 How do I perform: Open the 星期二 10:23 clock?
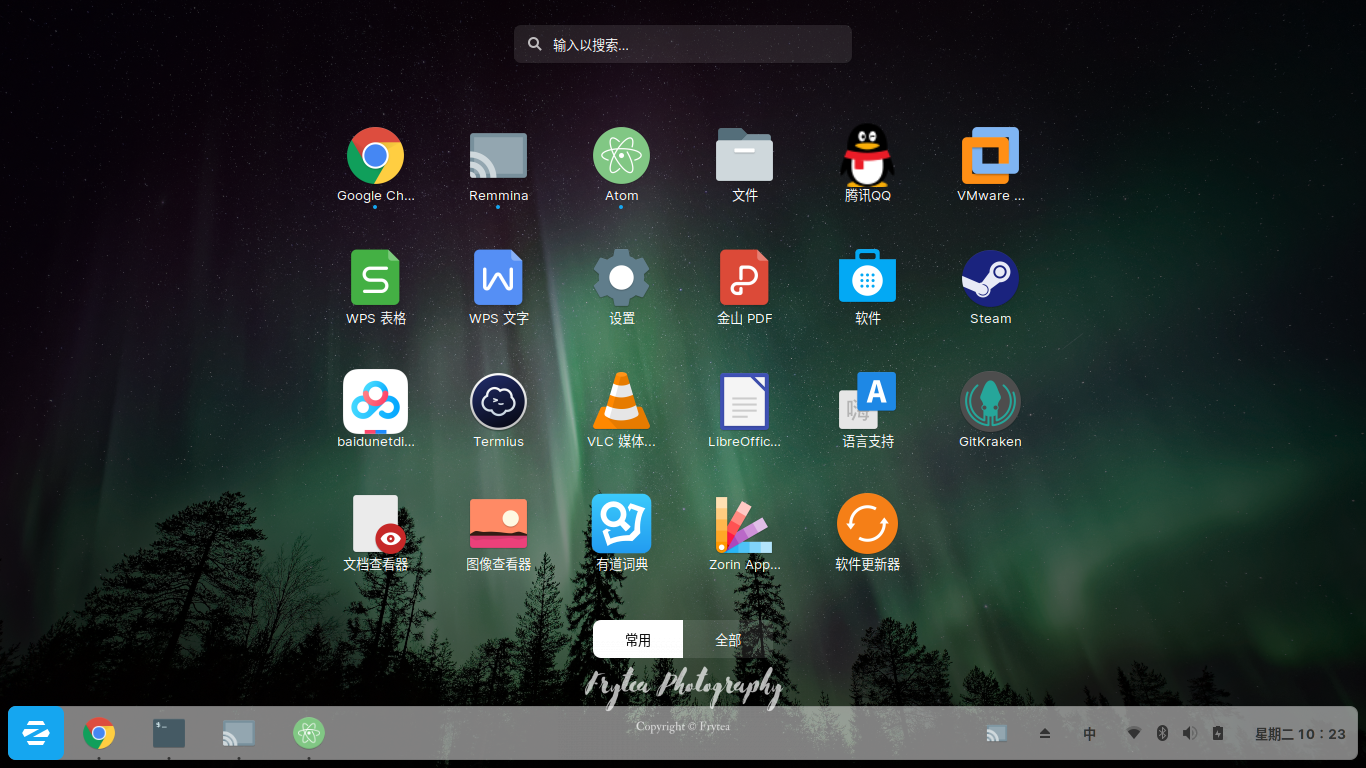click(1300, 734)
